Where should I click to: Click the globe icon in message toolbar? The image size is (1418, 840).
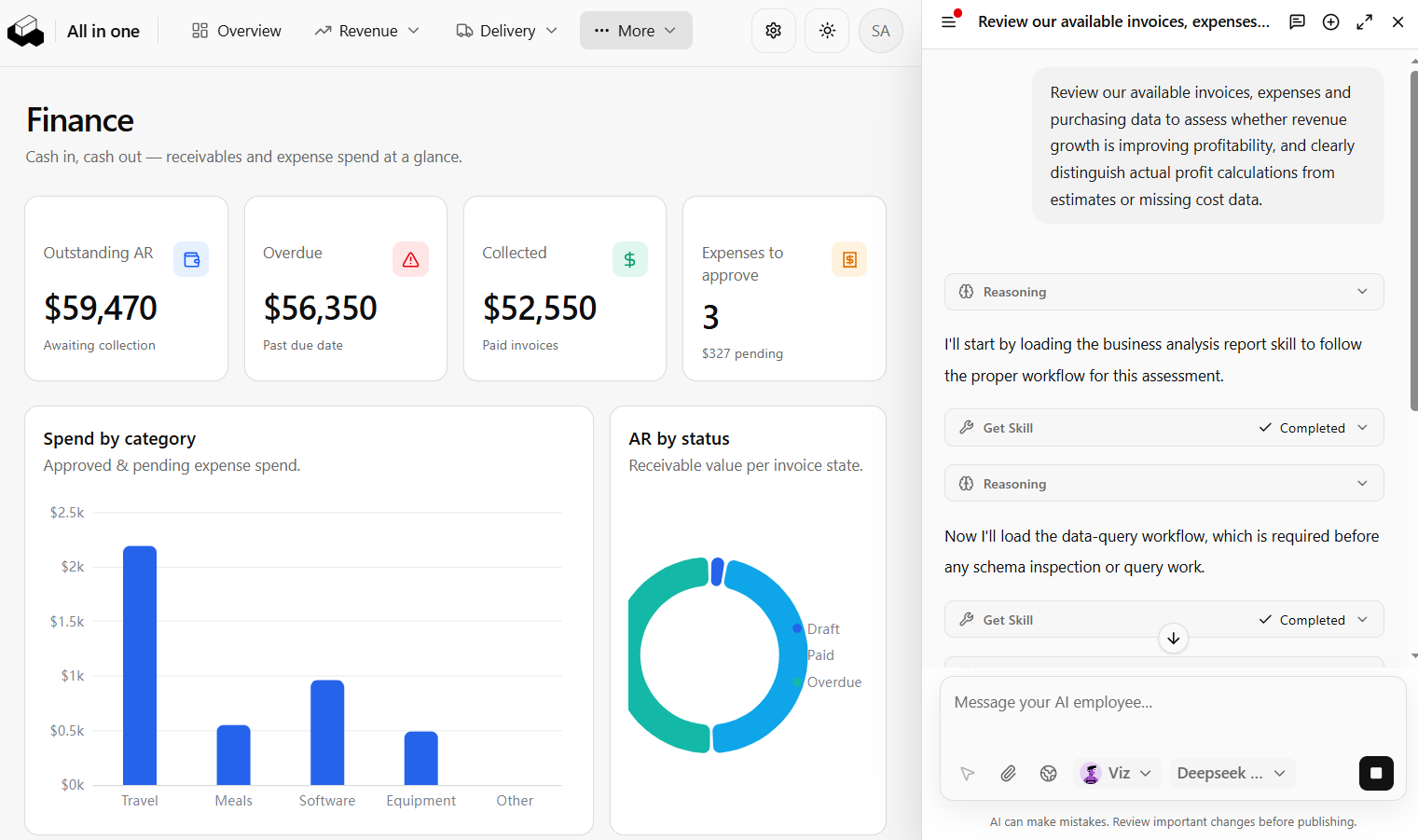pyautogui.click(x=1049, y=773)
